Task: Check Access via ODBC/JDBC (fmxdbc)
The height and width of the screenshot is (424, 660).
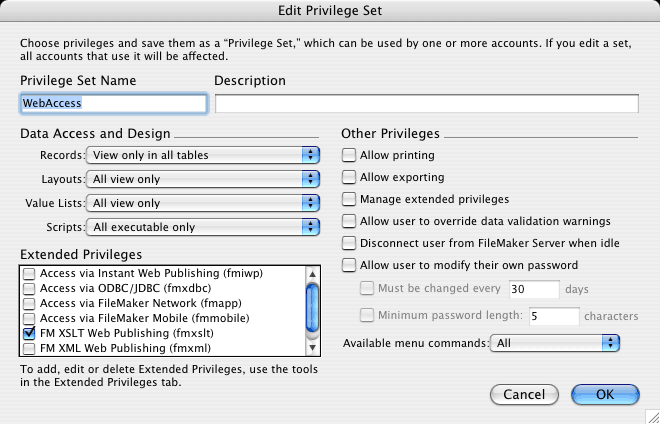Action: pyautogui.click(x=29, y=288)
